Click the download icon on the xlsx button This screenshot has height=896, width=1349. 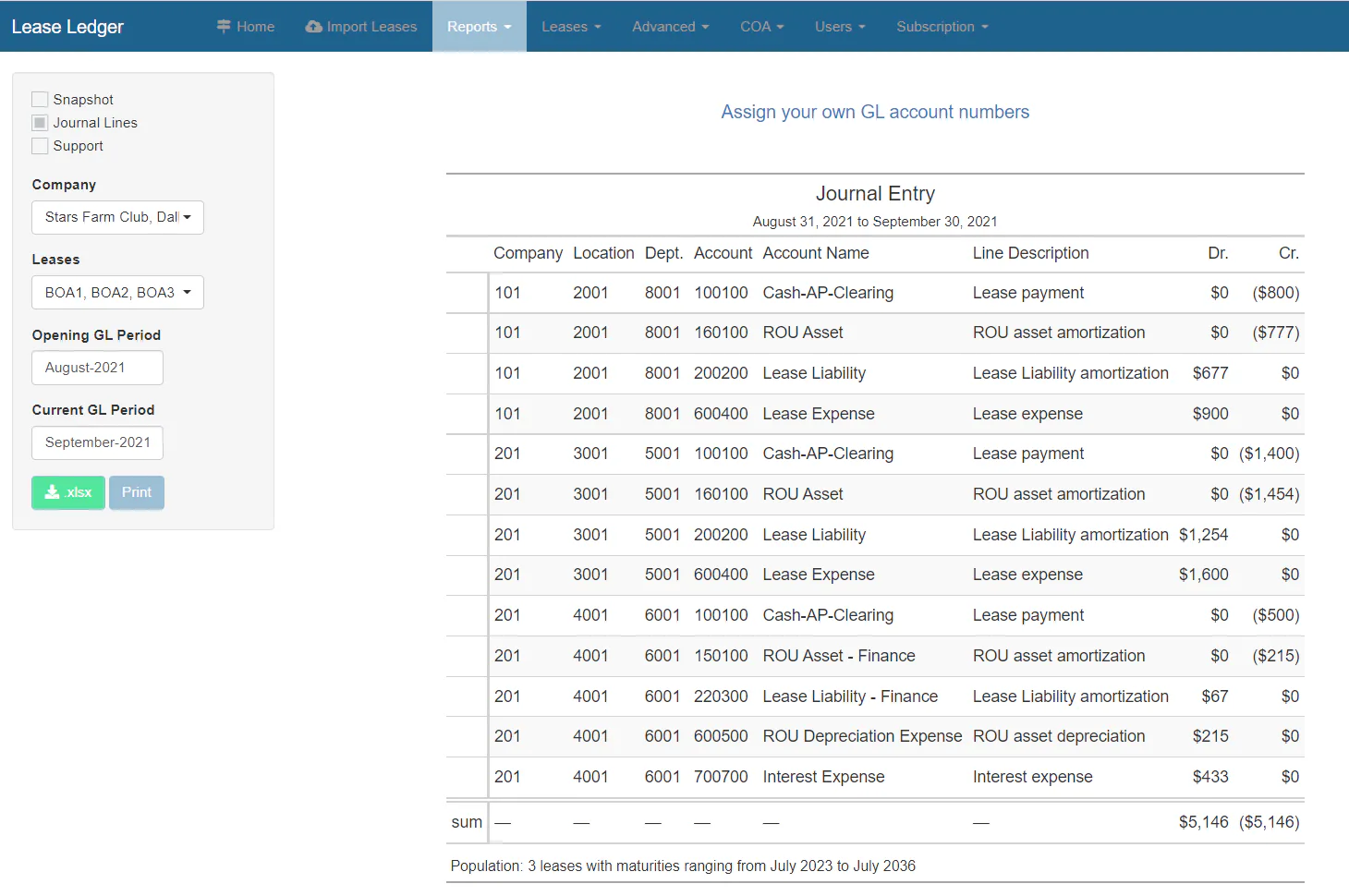(x=54, y=492)
